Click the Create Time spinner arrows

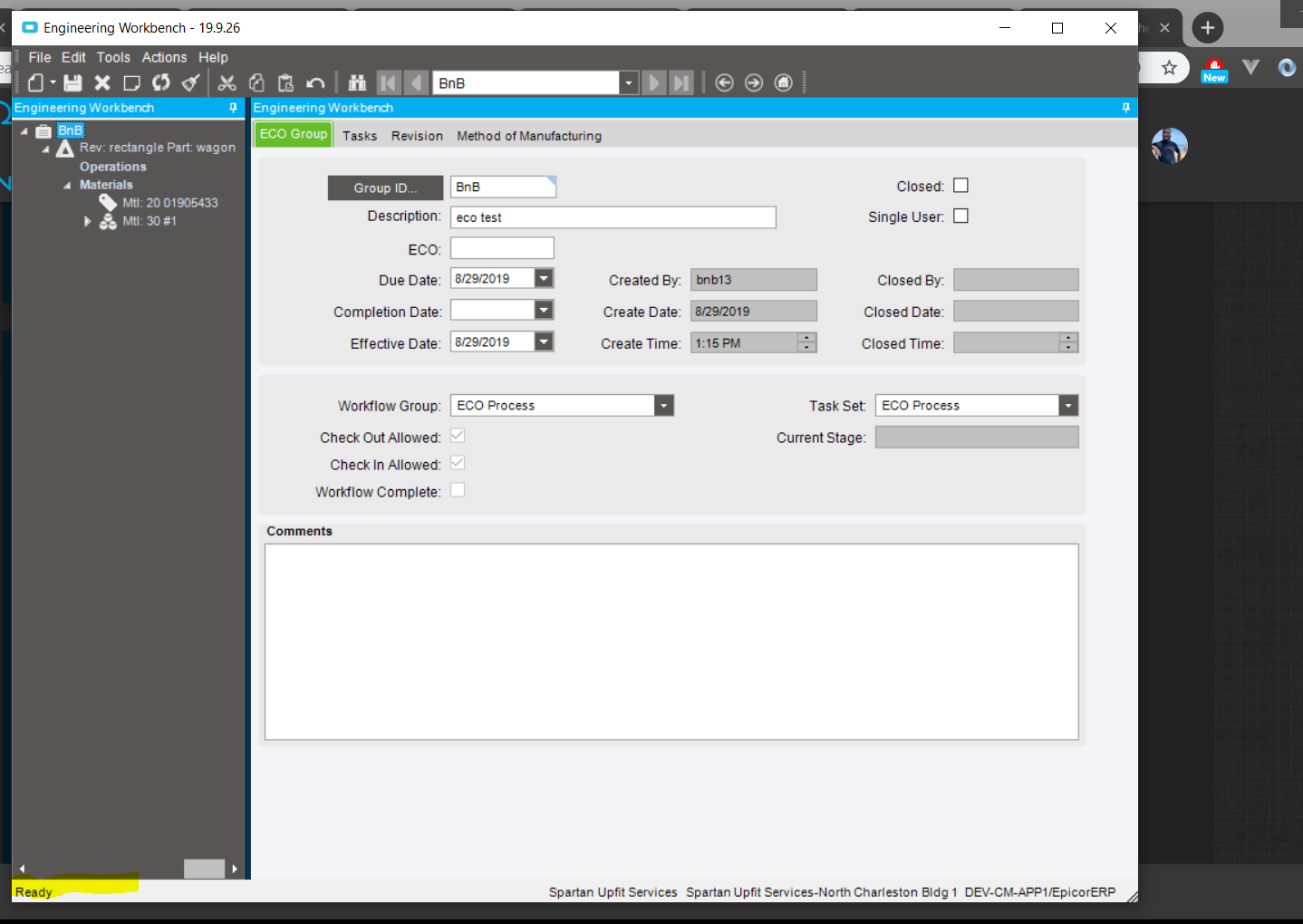click(806, 342)
